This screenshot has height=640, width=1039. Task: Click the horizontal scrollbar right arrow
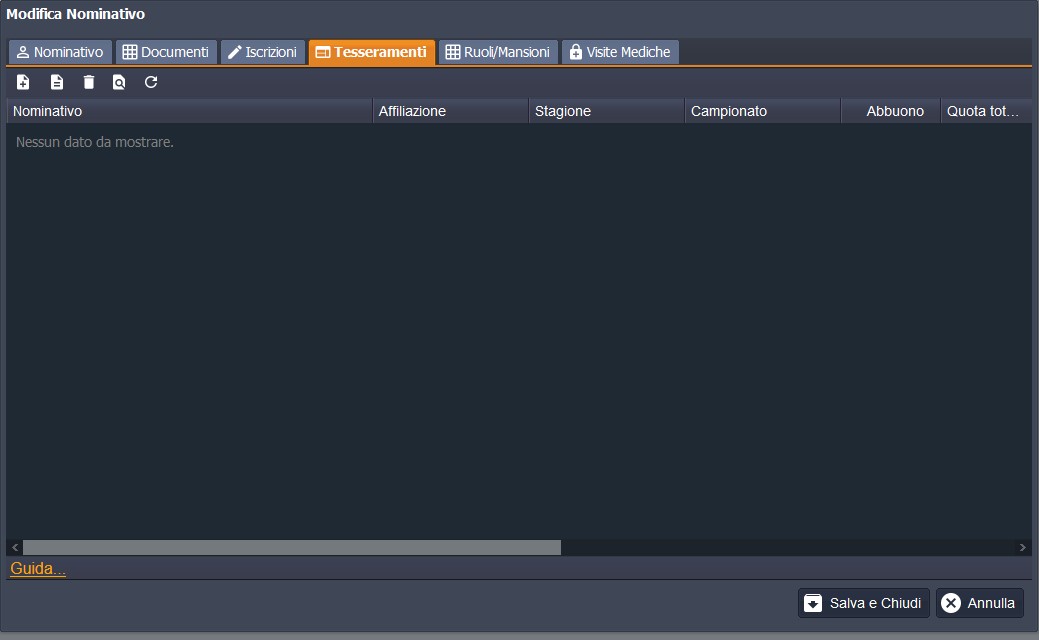click(1022, 548)
